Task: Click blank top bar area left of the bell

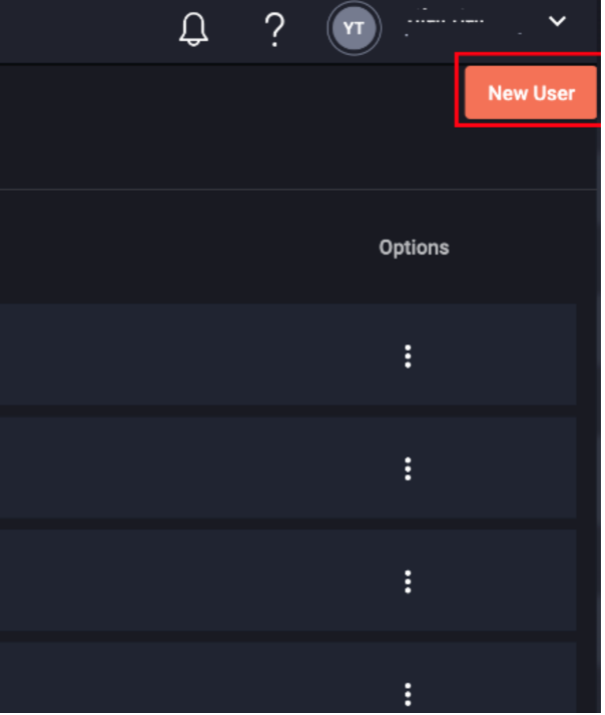Action: (x=82, y=30)
